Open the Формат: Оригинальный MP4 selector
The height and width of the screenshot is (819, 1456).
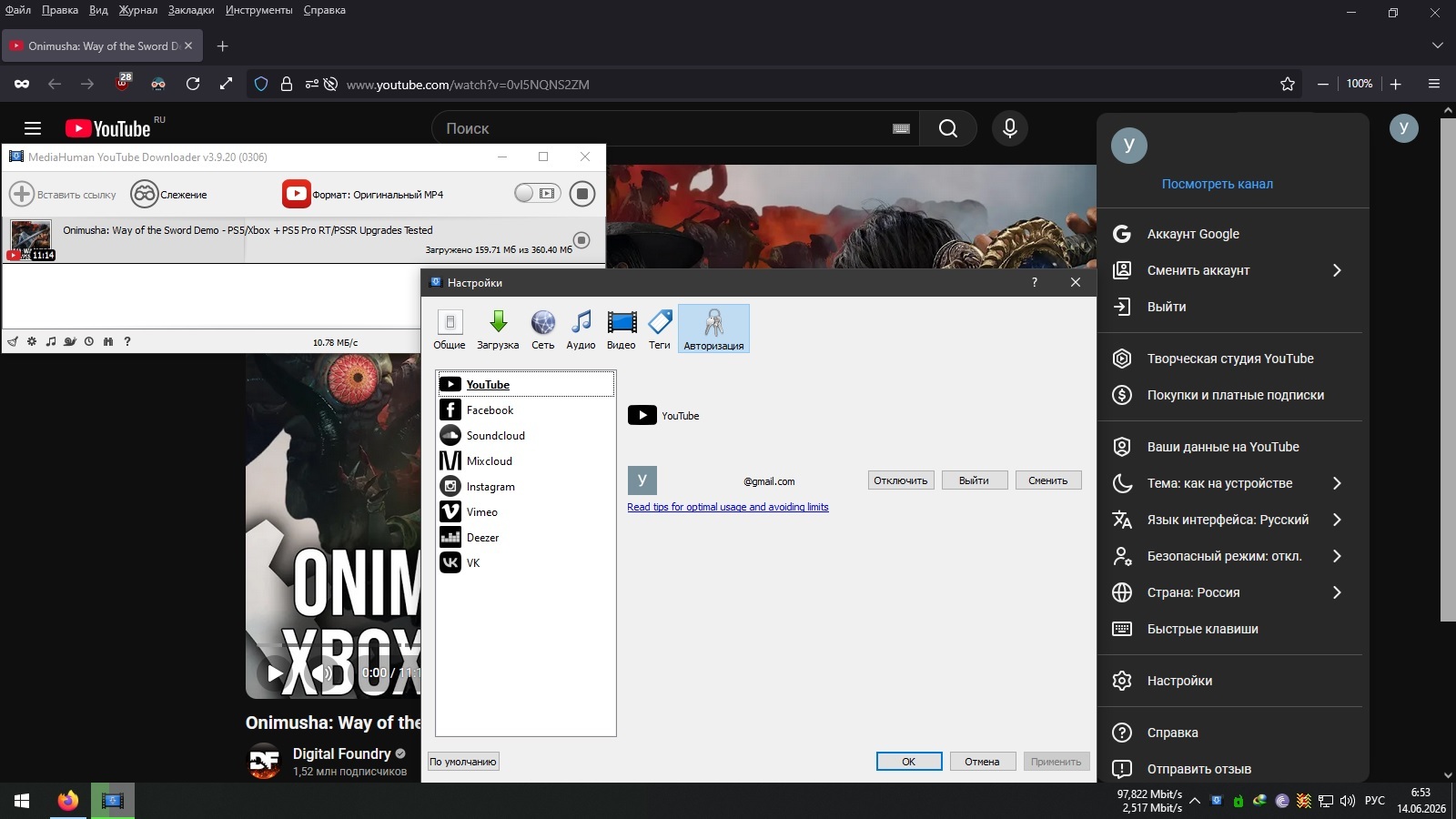point(363,194)
